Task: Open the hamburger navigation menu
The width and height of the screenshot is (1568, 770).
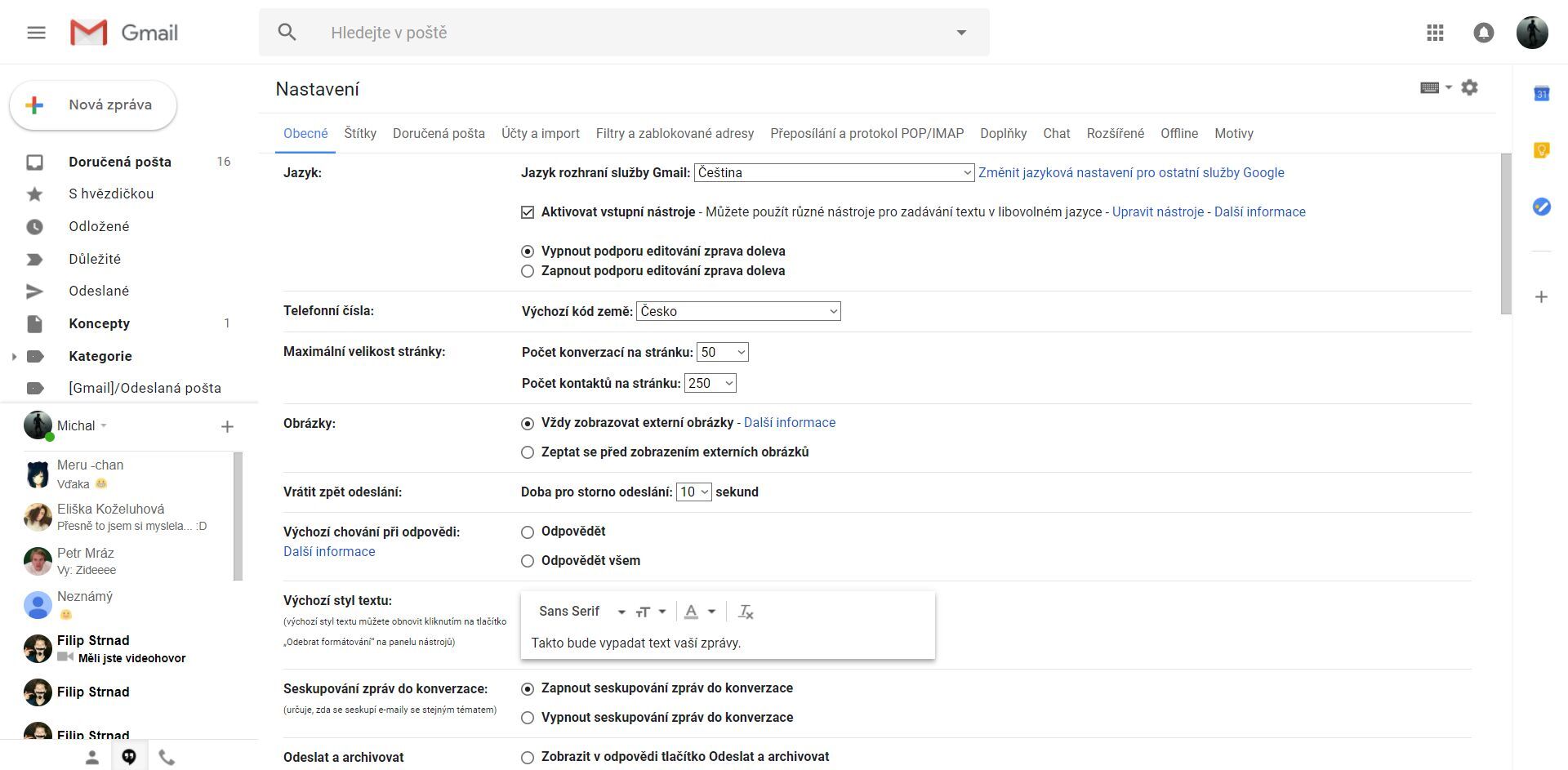Action: [x=36, y=32]
